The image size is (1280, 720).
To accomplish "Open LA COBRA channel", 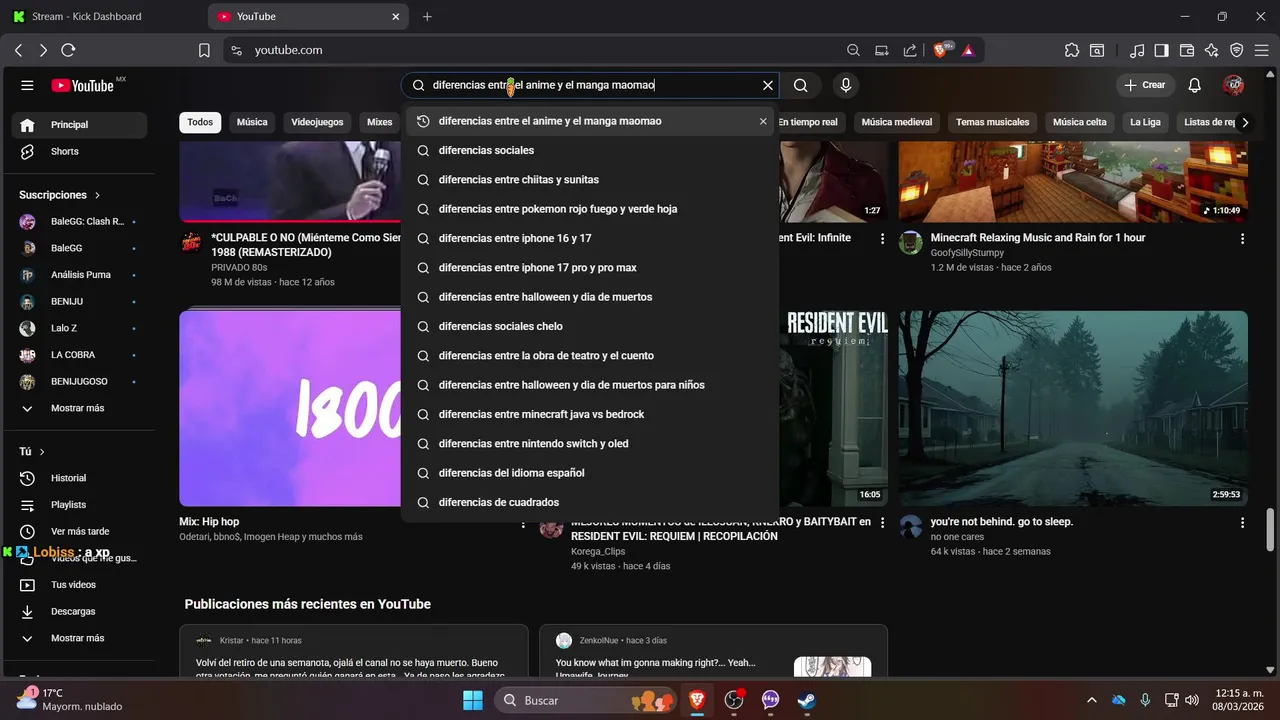I will click(x=79, y=355).
